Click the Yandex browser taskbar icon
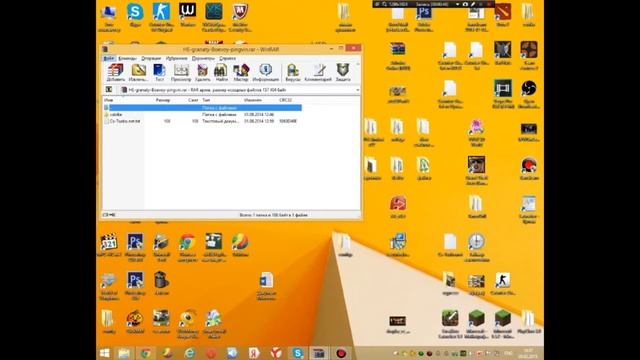The height and width of the screenshot is (360, 640). [276, 353]
